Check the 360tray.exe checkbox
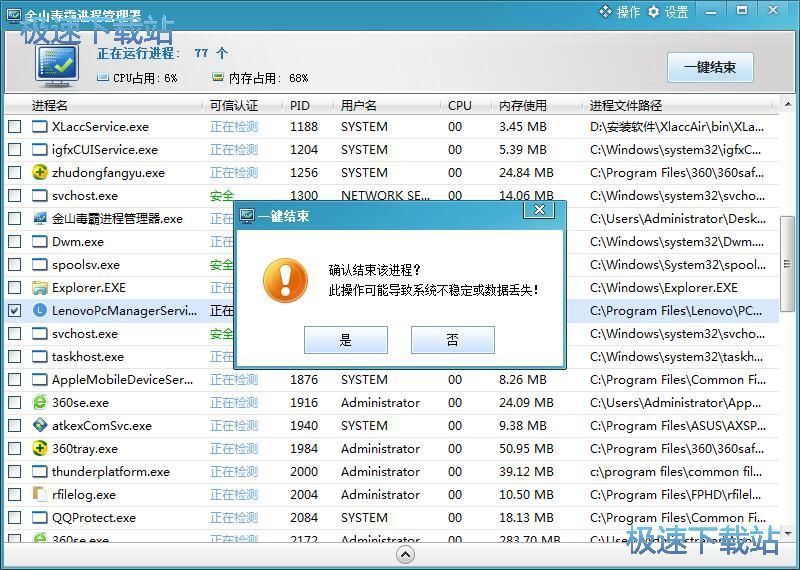This screenshot has width=800, height=570. coord(15,448)
